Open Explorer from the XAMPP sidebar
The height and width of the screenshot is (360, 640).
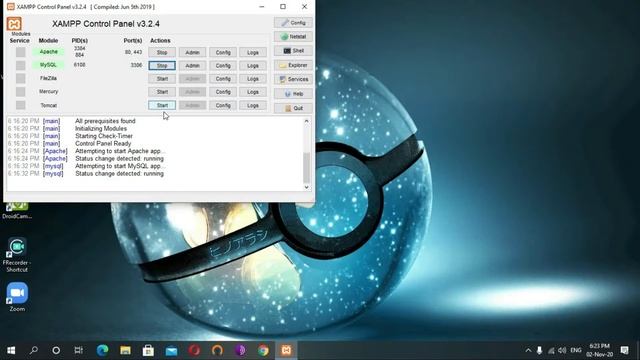pyautogui.click(x=293, y=65)
